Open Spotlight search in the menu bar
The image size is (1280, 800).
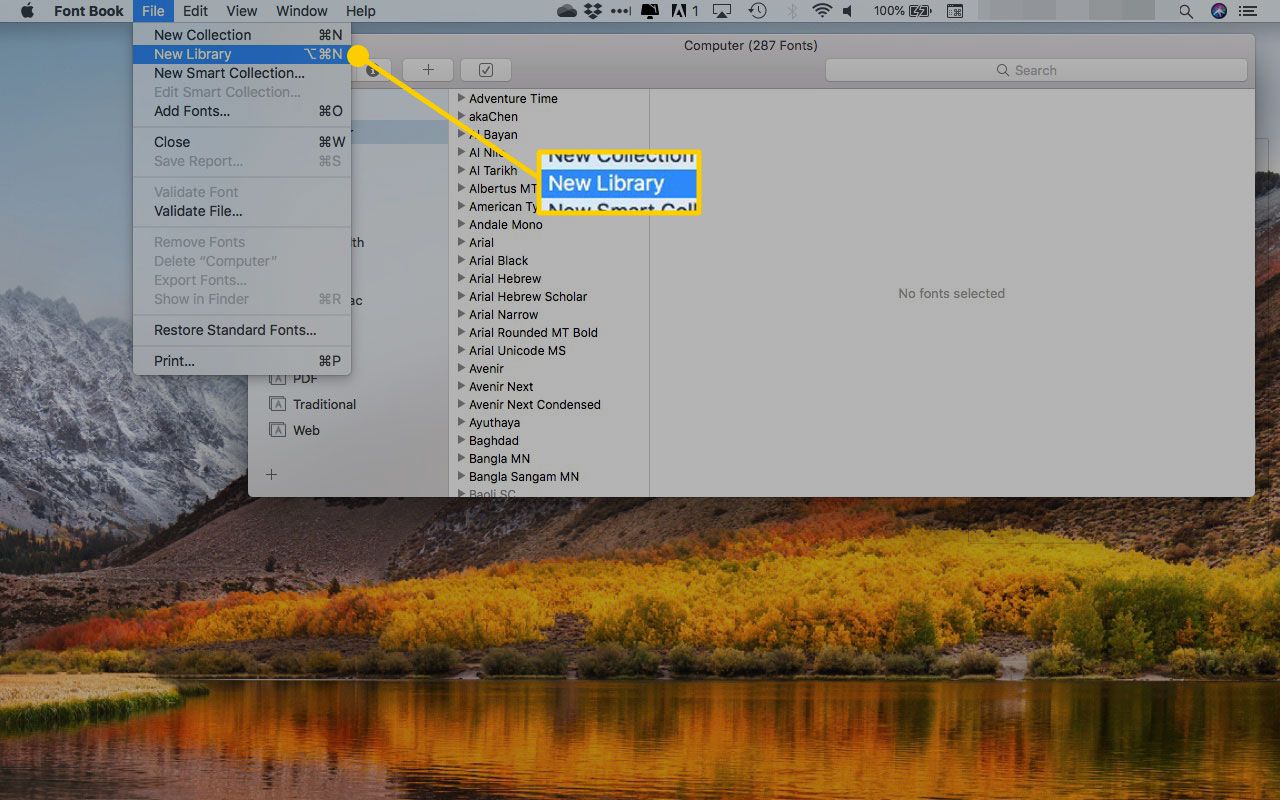pos(1186,11)
